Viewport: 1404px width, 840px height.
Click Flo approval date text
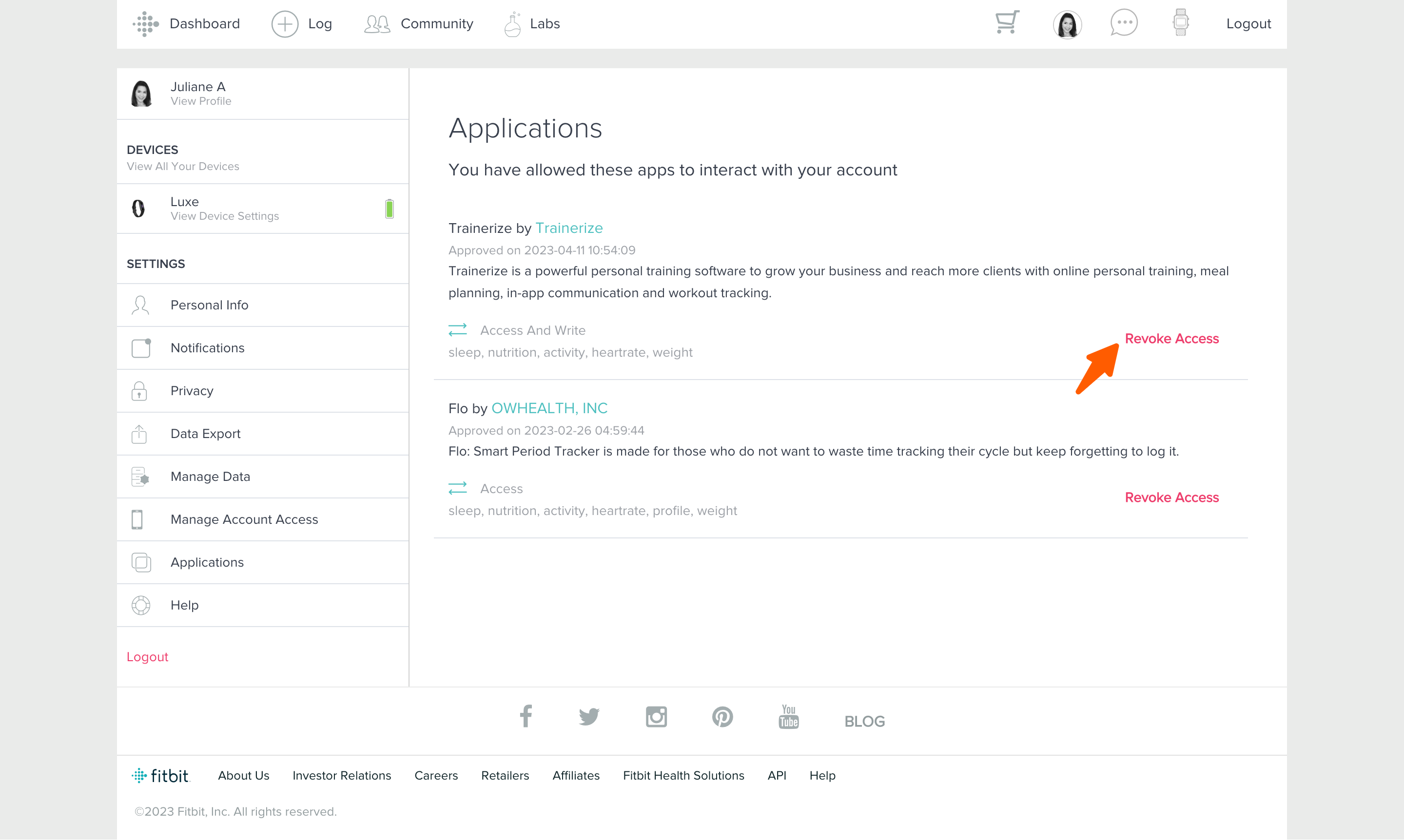(546, 431)
